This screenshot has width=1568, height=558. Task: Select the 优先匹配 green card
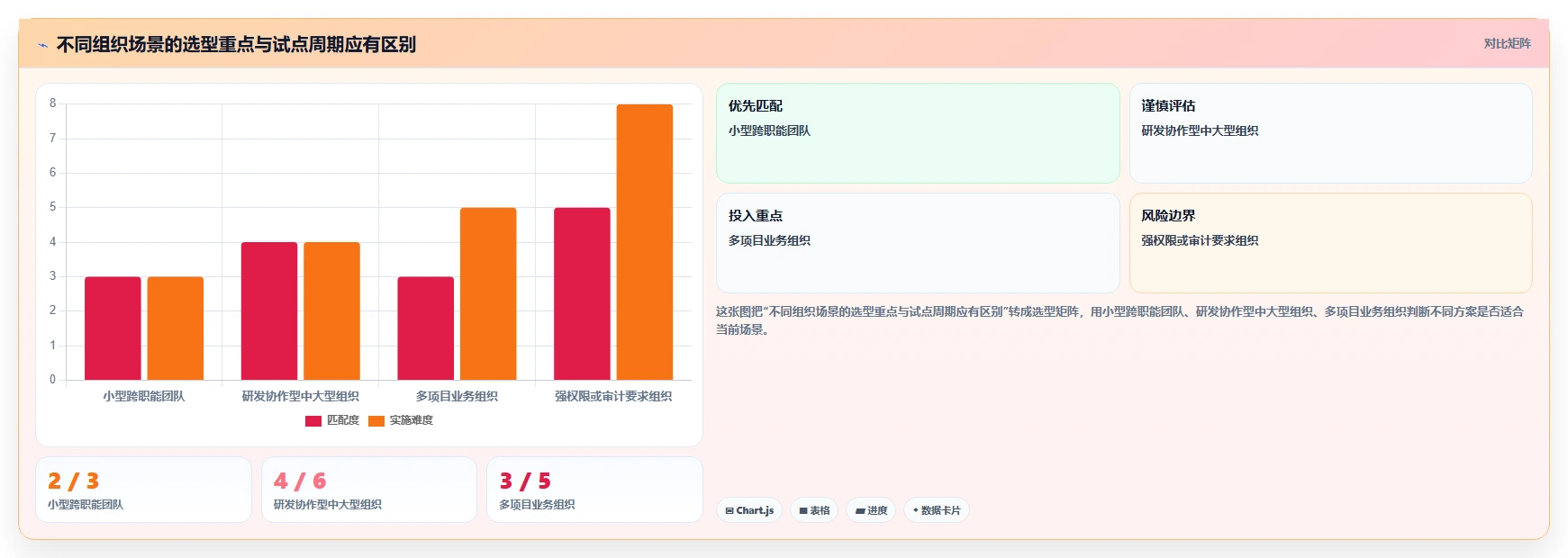point(918,133)
